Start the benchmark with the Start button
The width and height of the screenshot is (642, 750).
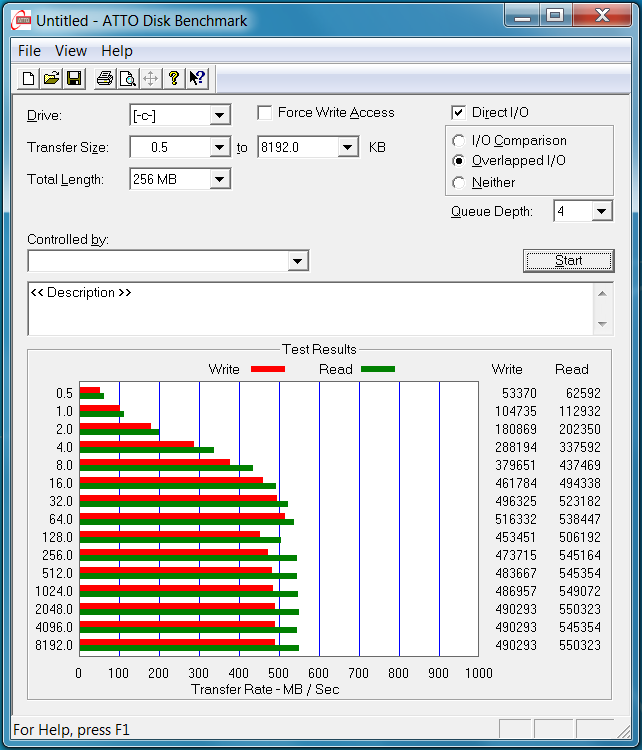tap(568, 261)
